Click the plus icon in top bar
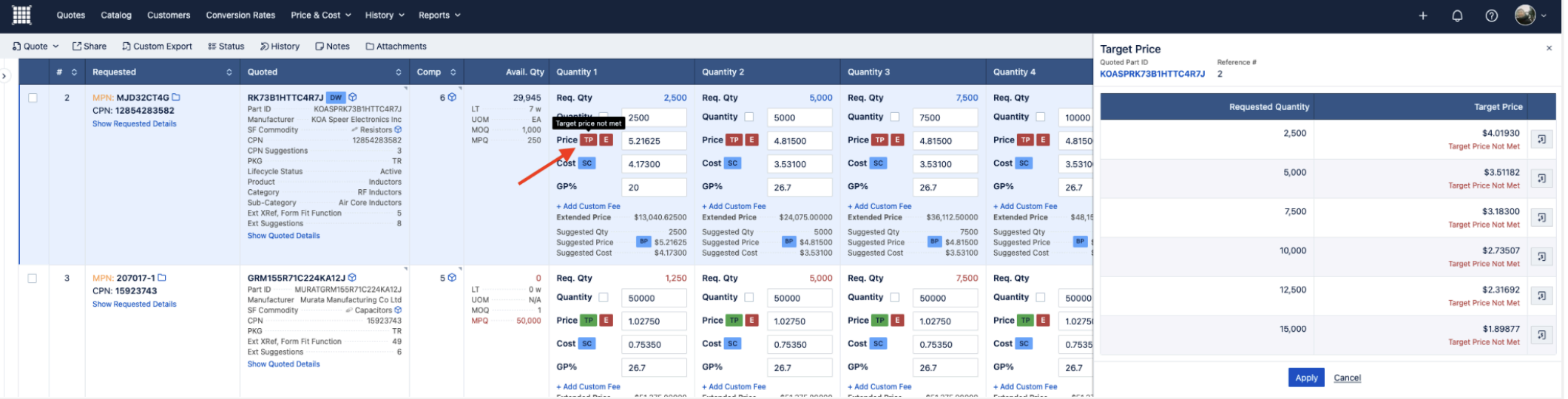Screen dimensions: 1568x399 tap(1422, 16)
